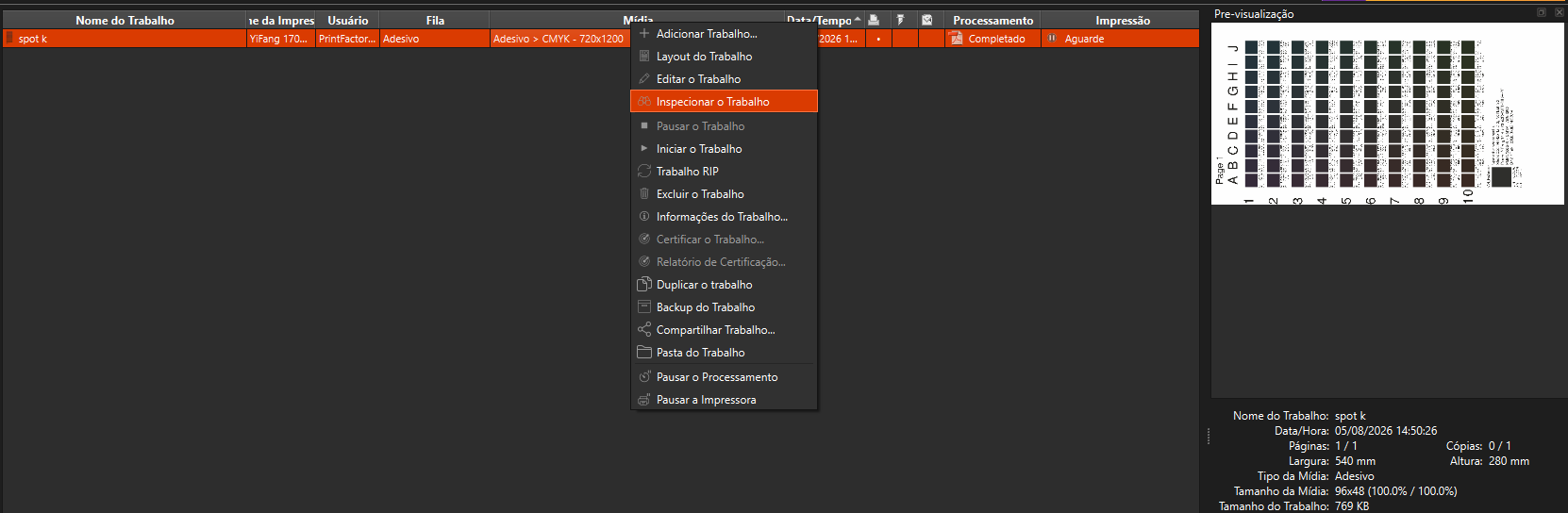Click the Certificar o Trabalho icon
The width and height of the screenshot is (1568, 513).
click(644, 240)
